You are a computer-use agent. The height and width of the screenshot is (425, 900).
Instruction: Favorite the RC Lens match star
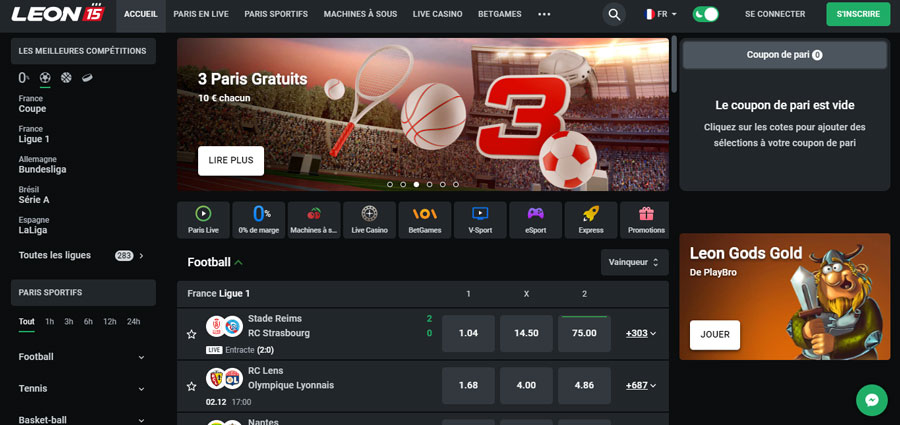point(192,387)
